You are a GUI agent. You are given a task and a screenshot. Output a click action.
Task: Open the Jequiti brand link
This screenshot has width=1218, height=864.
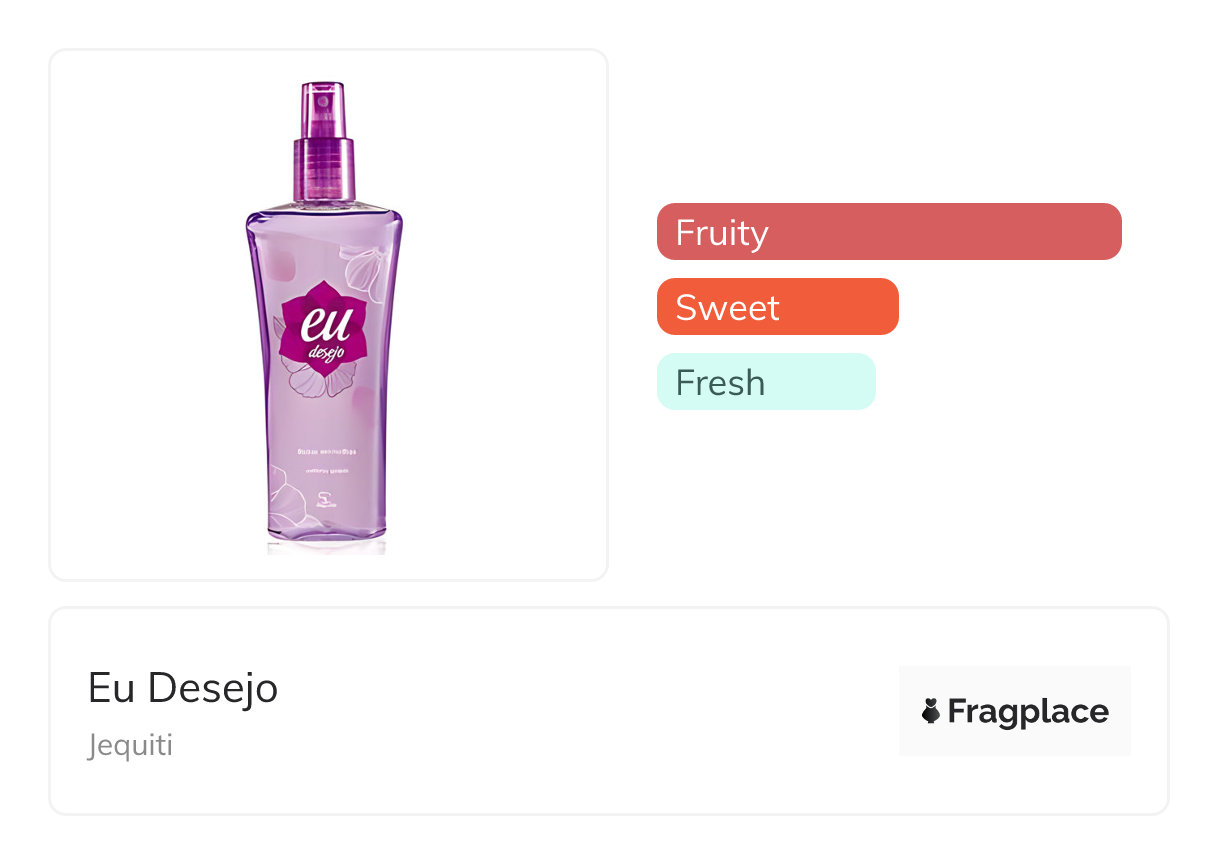tap(130, 745)
